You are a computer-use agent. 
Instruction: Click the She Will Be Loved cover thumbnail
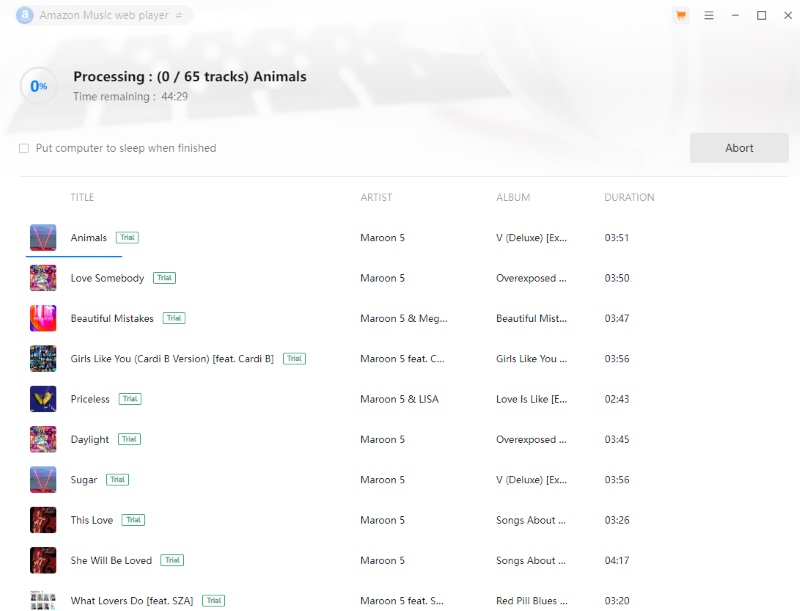coord(43,560)
